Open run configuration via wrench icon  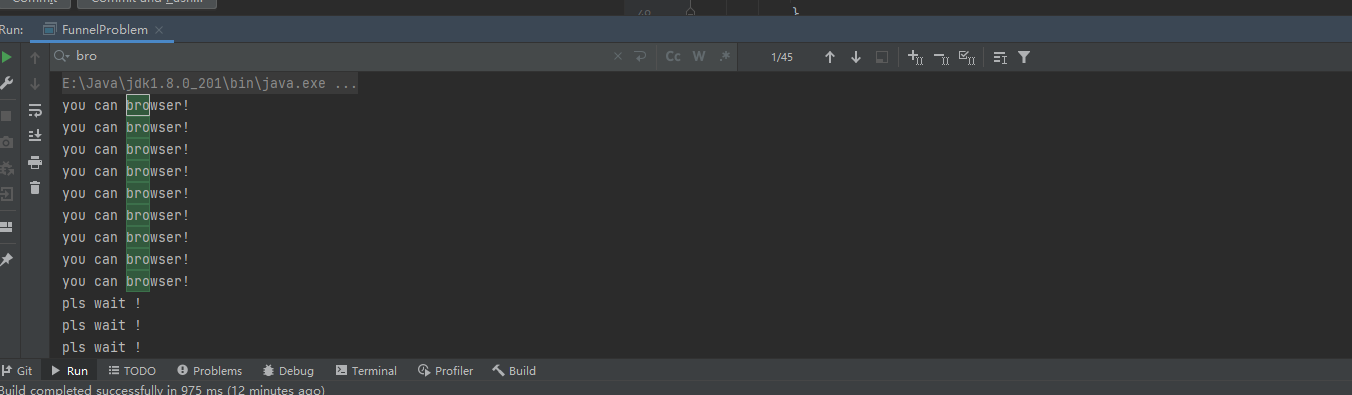click(x=7, y=84)
